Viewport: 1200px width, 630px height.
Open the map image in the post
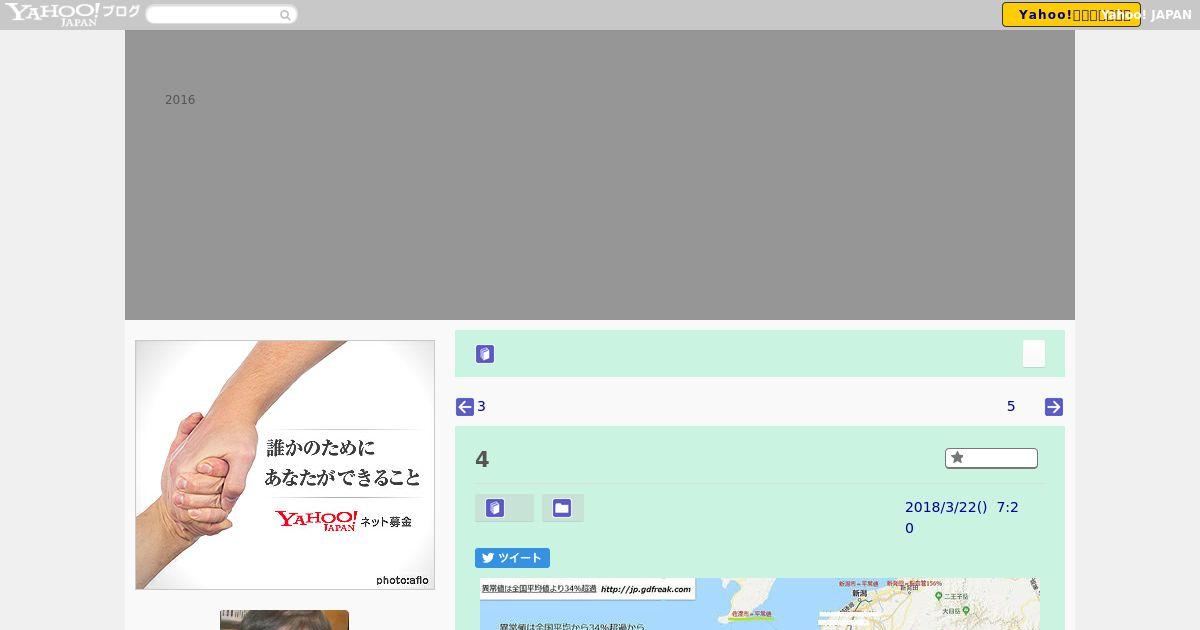[760, 604]
